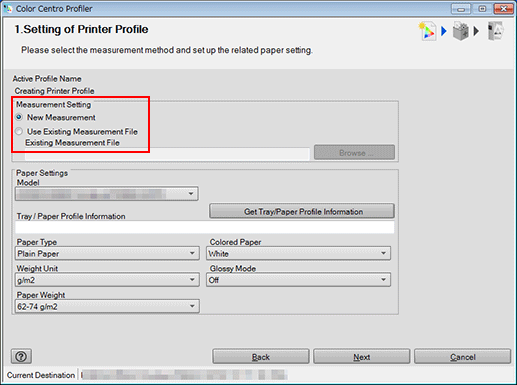Click the Color Centro Profiler title bar icon
Viewport: 517px width, 385px height.
[8, 8]
